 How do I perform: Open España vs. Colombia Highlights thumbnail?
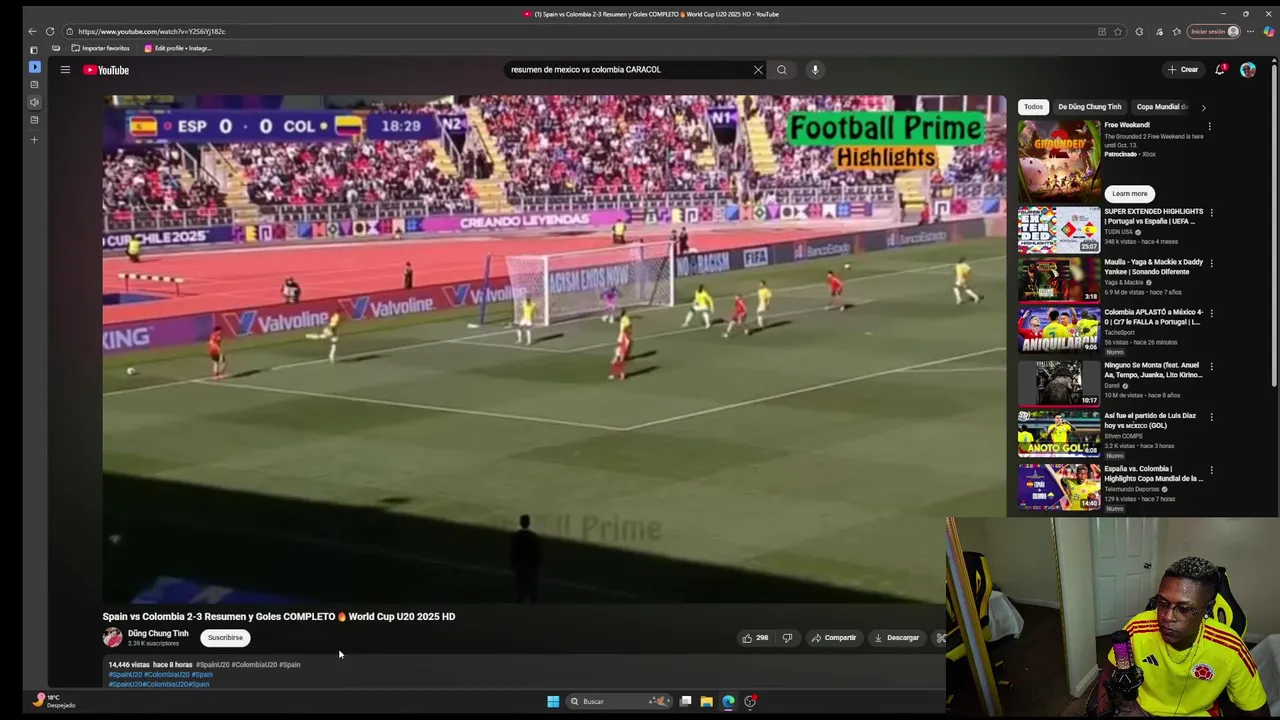[1059, 486]
